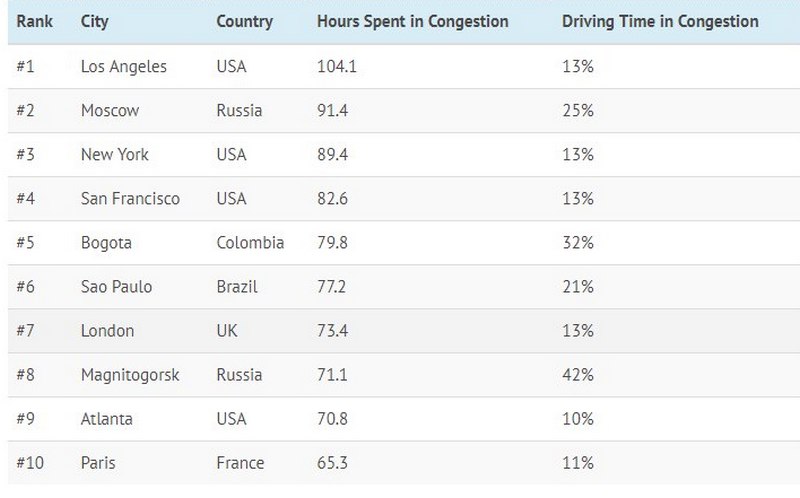800x498 pixels.
Task: Select the #10 rank cell
Action: (x=31, y=463)
